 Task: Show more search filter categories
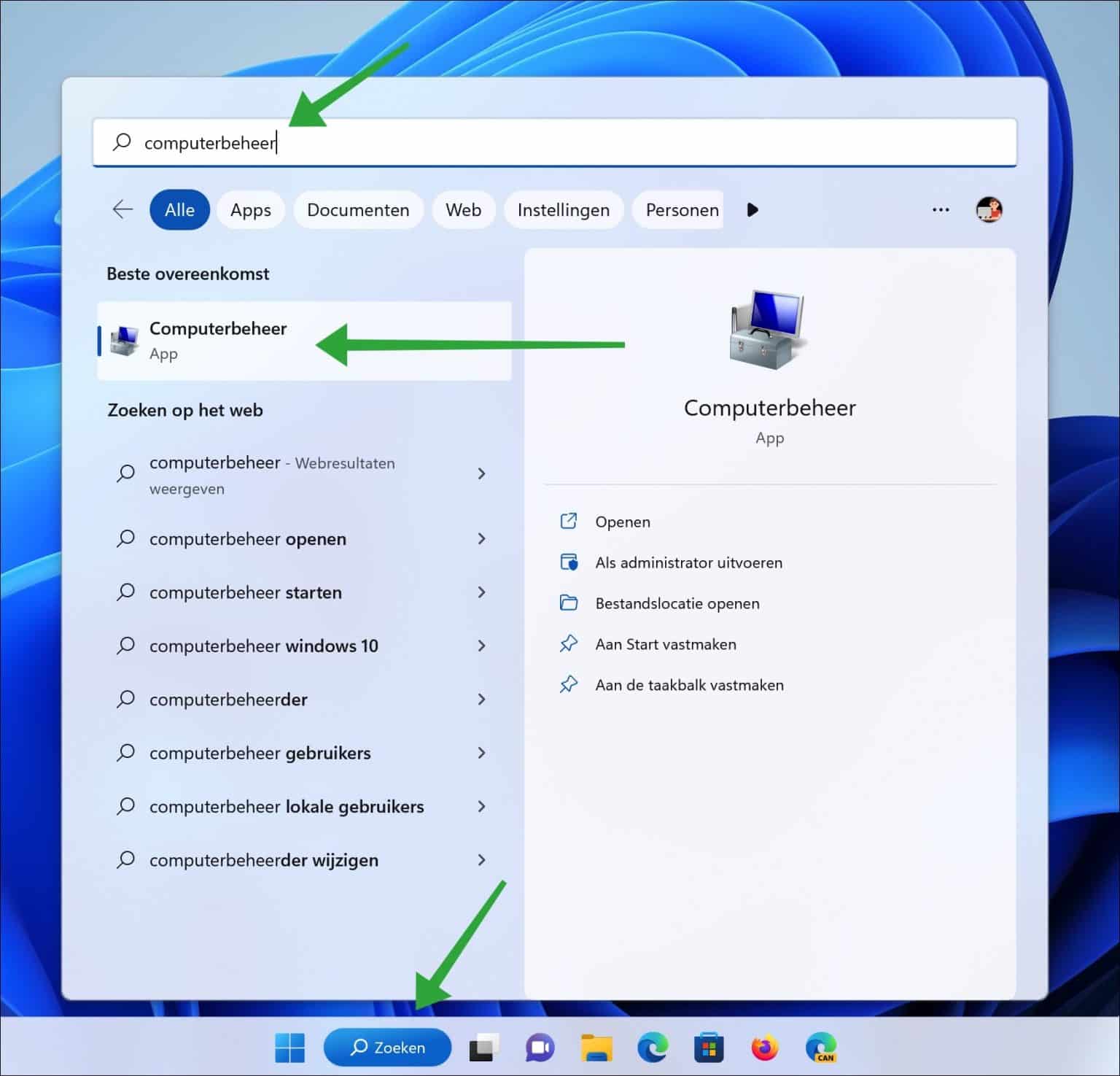752,210
